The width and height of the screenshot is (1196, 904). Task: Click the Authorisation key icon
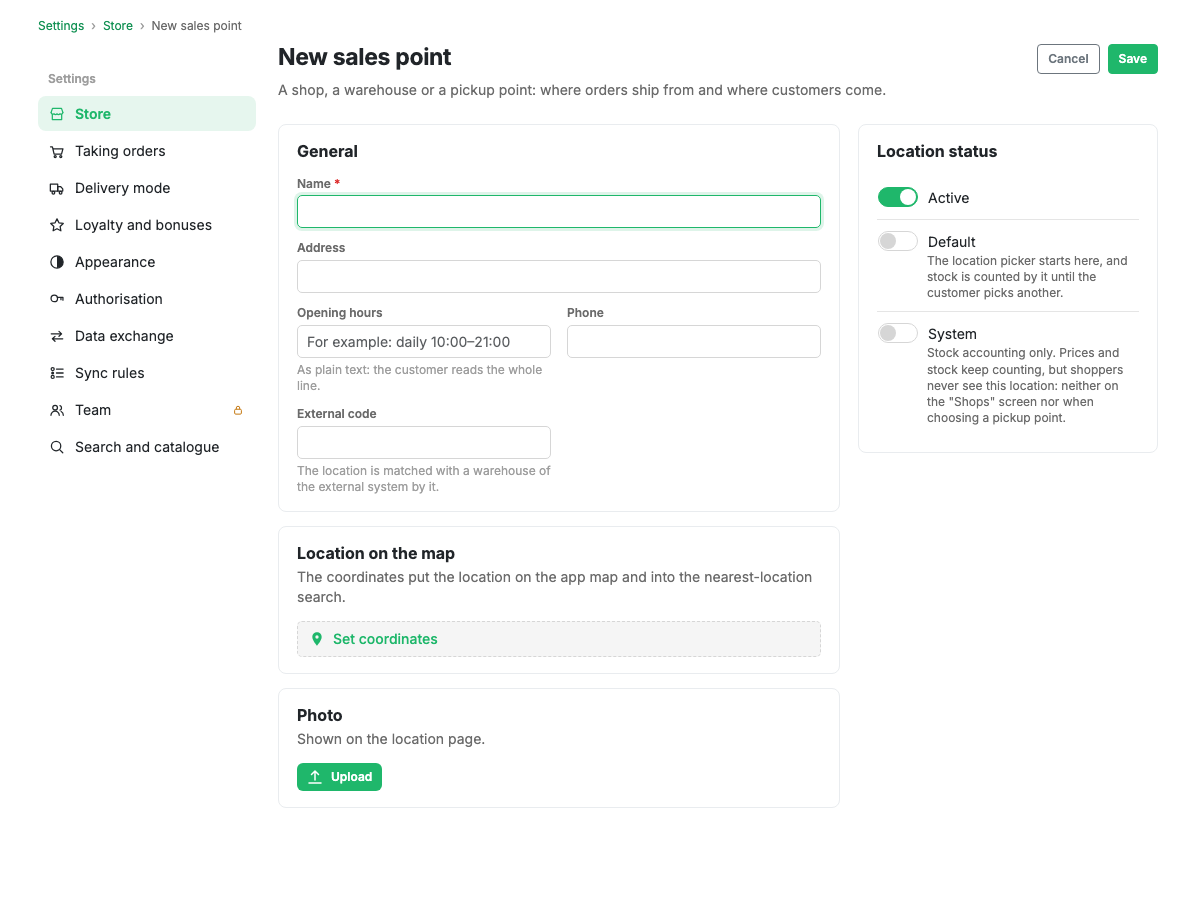click(57, 299)
